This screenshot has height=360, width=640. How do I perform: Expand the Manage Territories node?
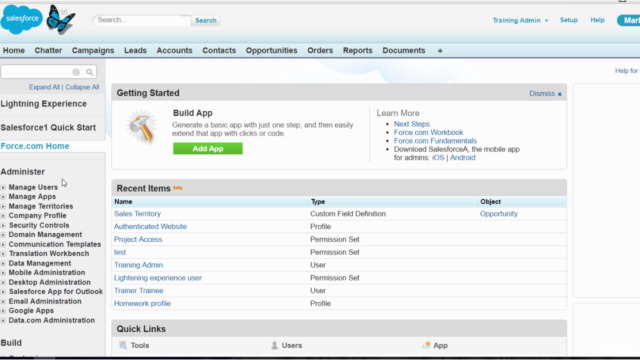tap(3, 207)
